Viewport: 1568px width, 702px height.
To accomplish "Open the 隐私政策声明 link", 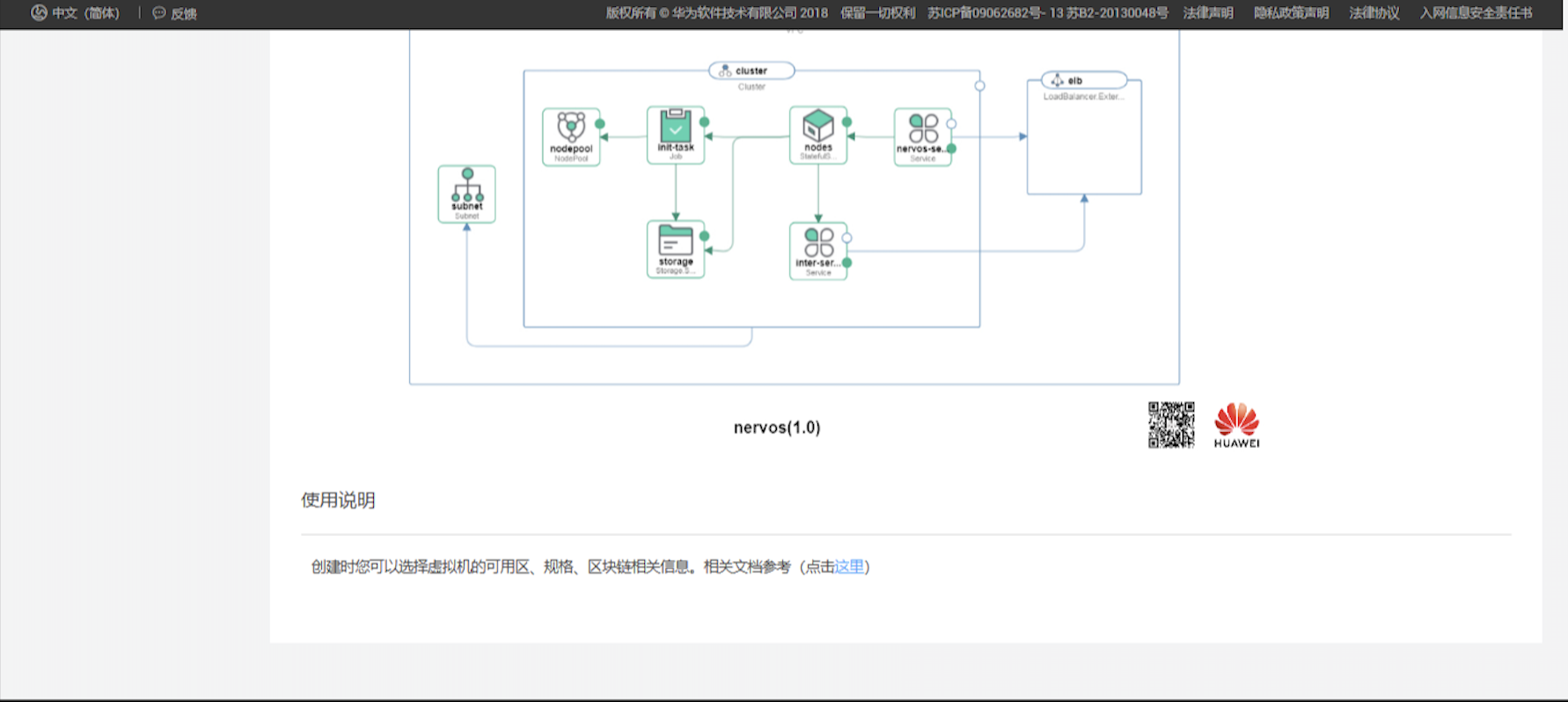I will [x=1291, y=13].
